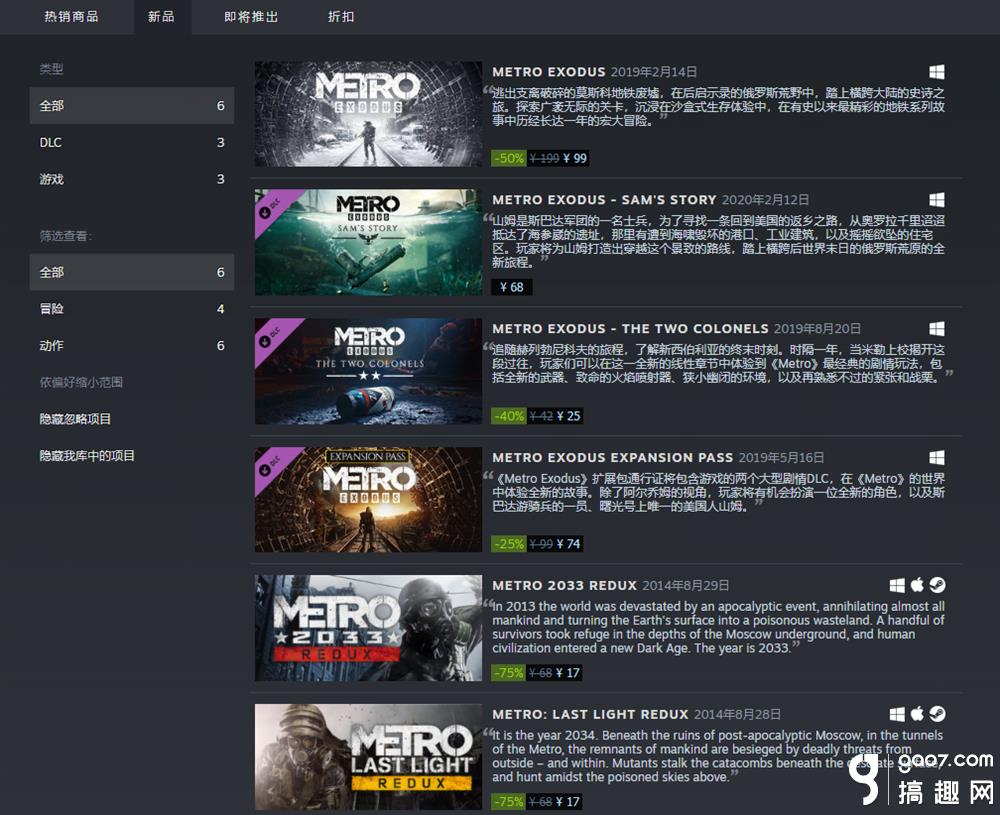1000x815 pixels.
Task: Select 全部 under 筛选查看 section
Action: 131,272
